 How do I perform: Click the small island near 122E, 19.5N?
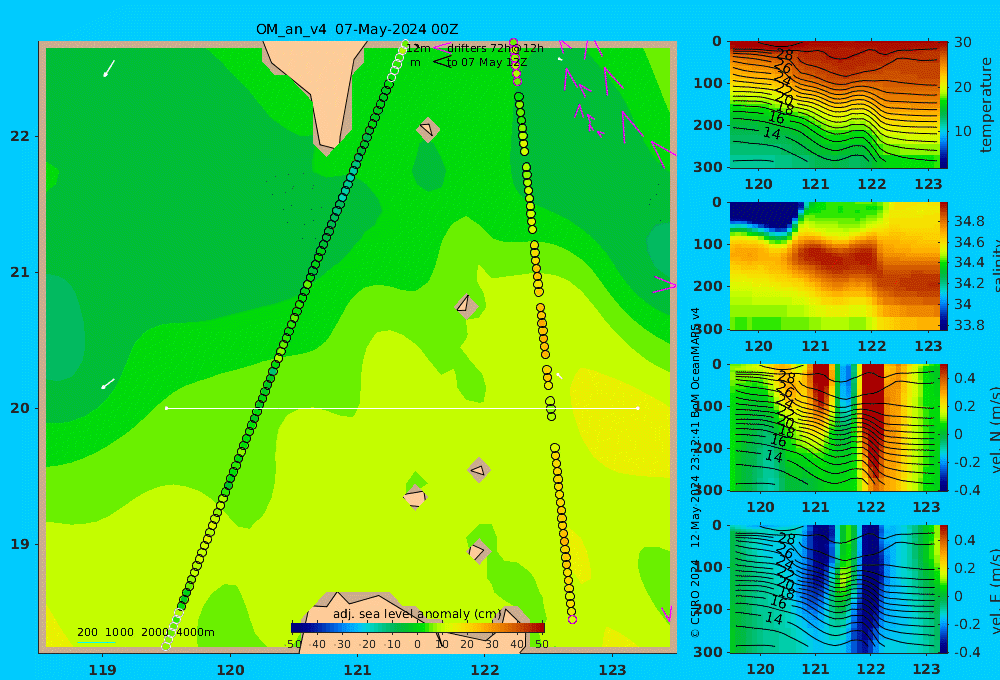point(478,471)
